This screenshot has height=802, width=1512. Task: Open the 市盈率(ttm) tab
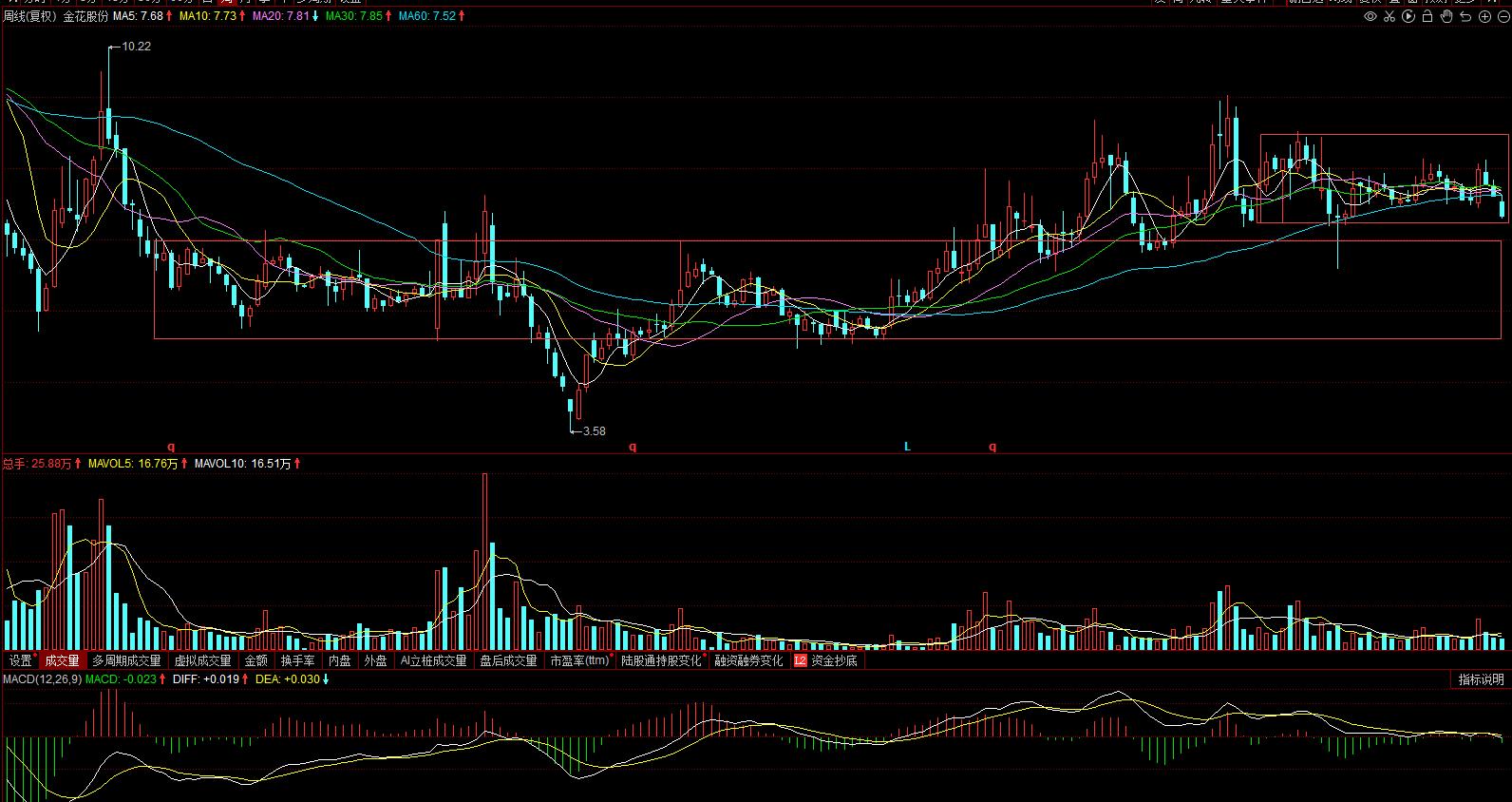579,660
